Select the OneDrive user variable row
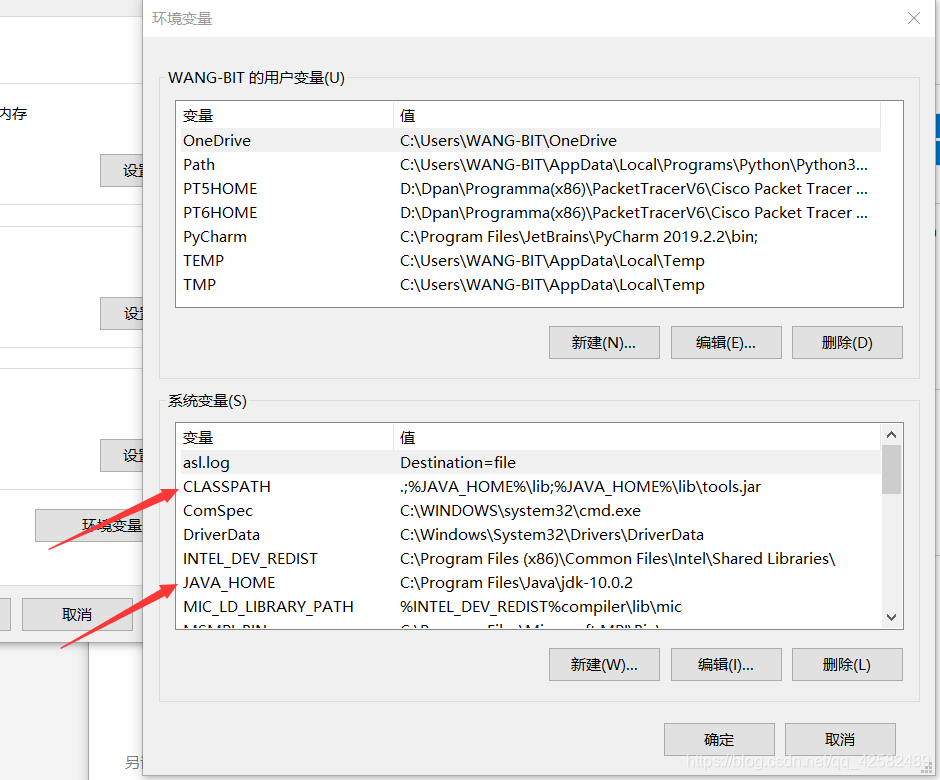The image size is (940, 780). coord(531,140)
